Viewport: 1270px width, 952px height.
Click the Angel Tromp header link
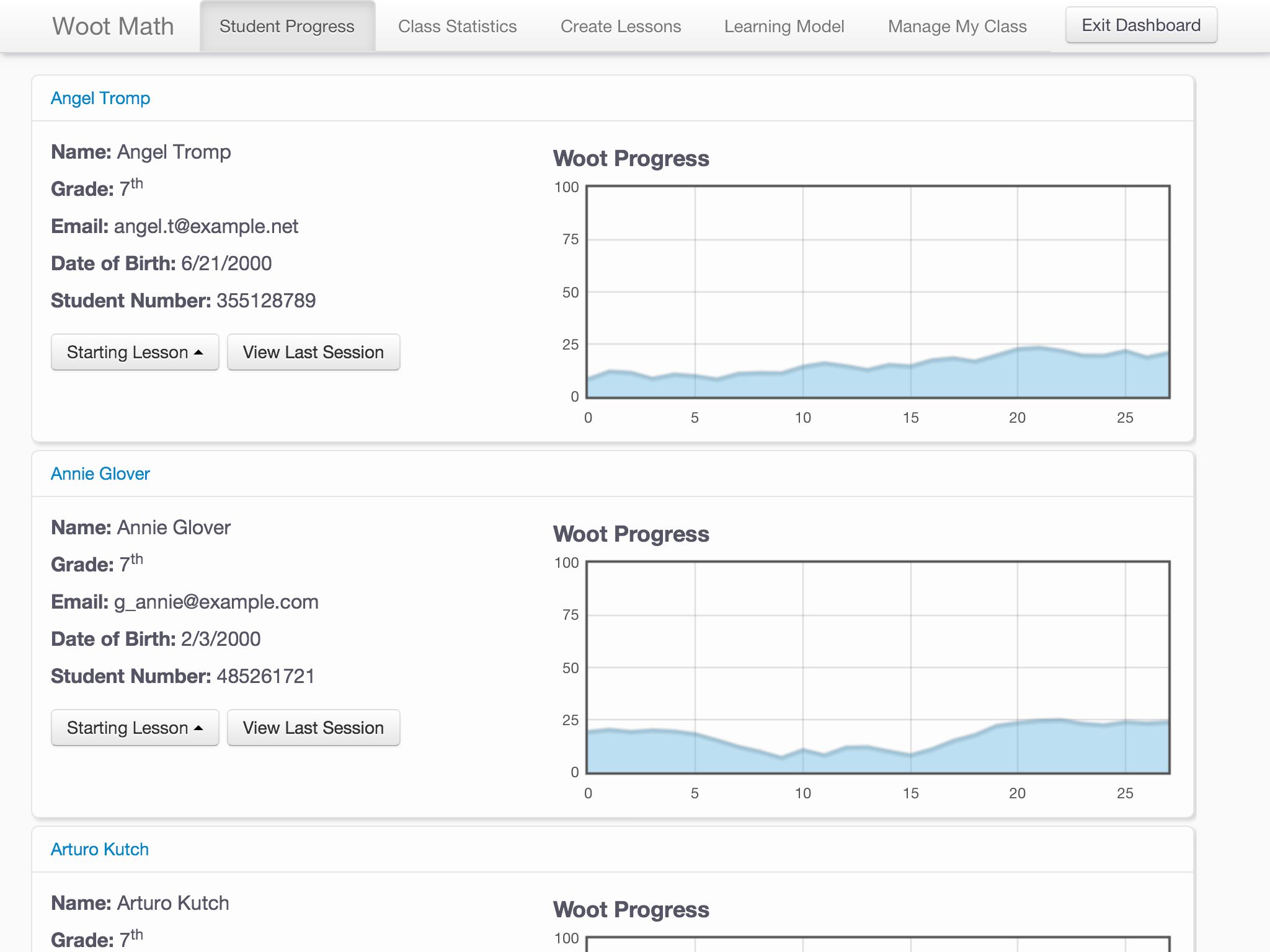100,98
